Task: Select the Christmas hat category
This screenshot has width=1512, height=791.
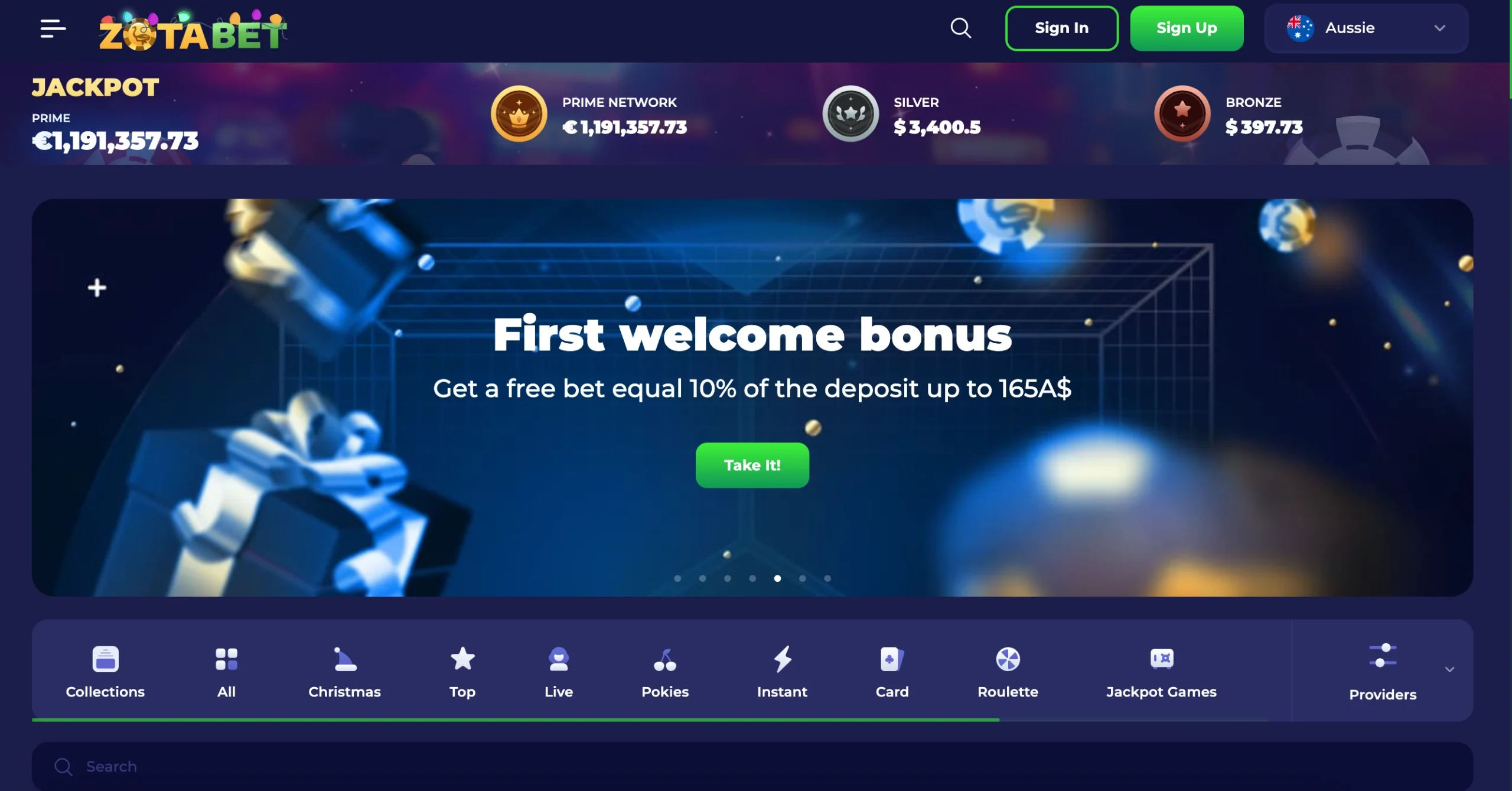Action: (x=344, y=659)
